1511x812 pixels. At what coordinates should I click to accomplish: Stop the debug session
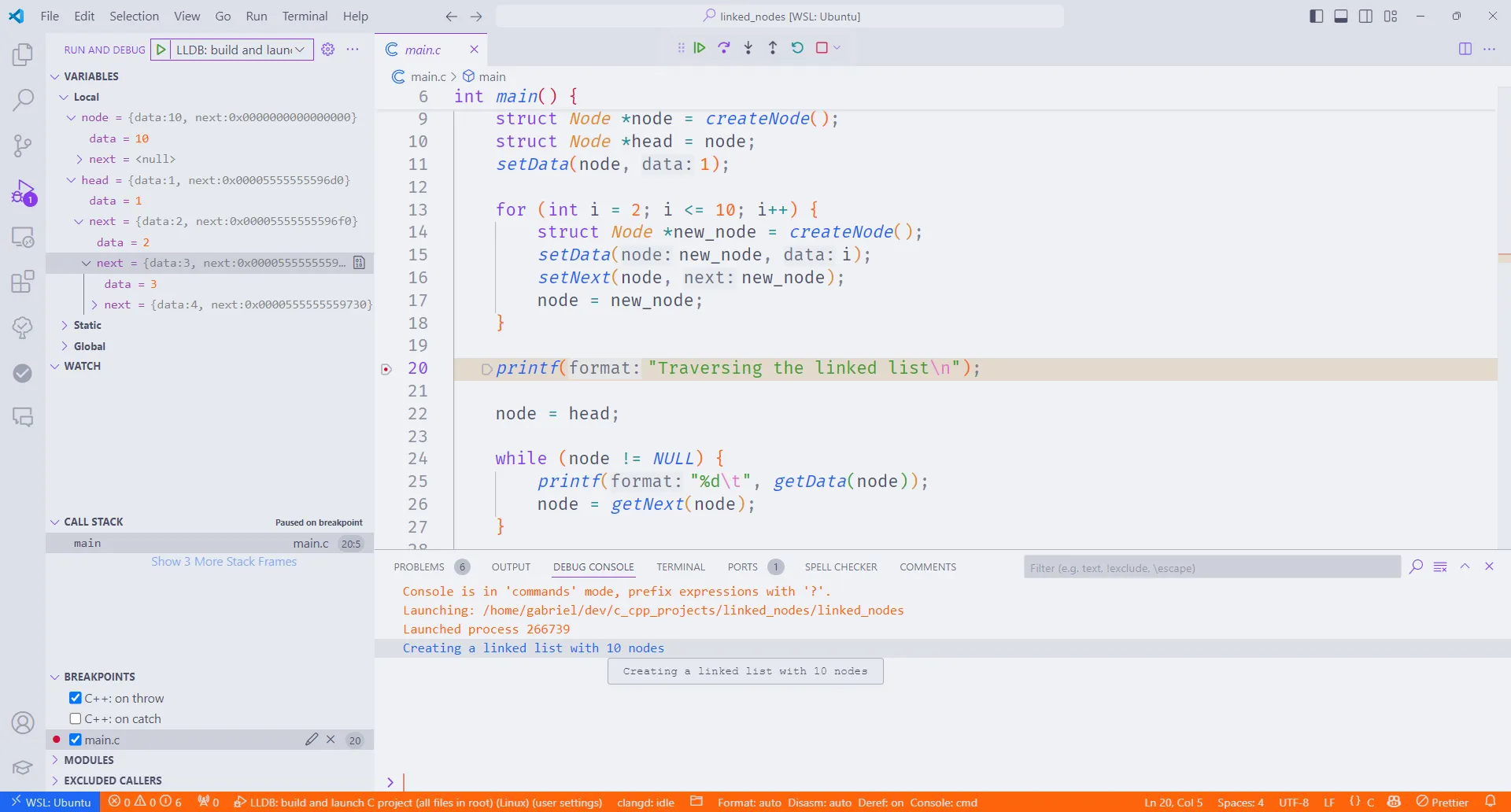(x=822, y=48)
